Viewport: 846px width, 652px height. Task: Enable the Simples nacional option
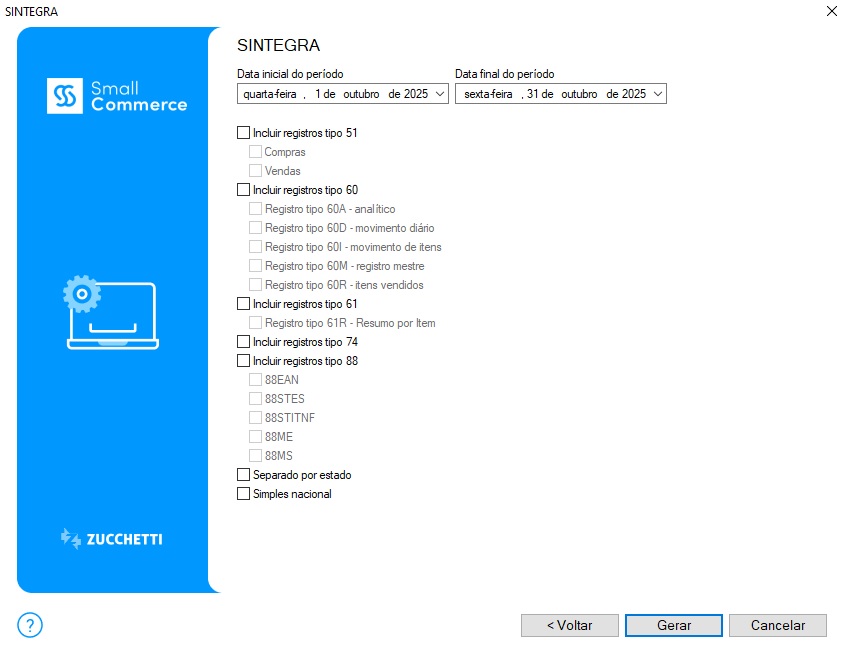point(243,494)
